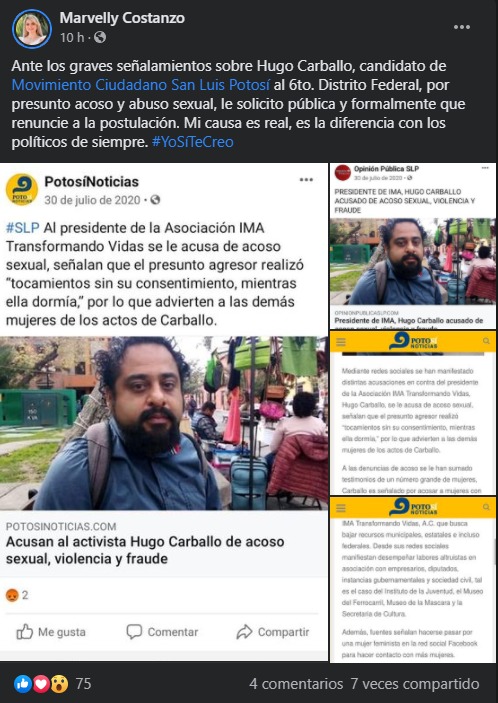
Task: Open the Opinión Pública SLP screenshot thumbnail
Action: (x=413, y=246)
